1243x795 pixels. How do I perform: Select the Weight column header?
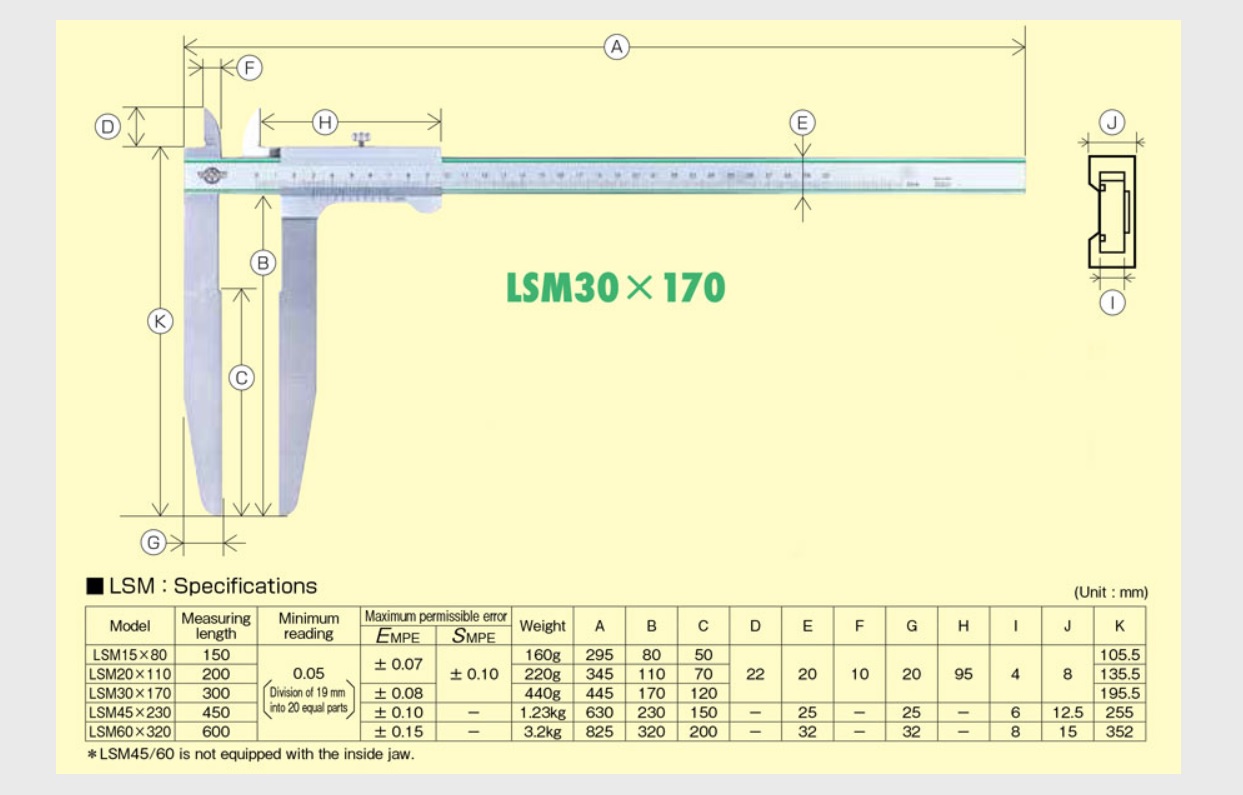542,626
